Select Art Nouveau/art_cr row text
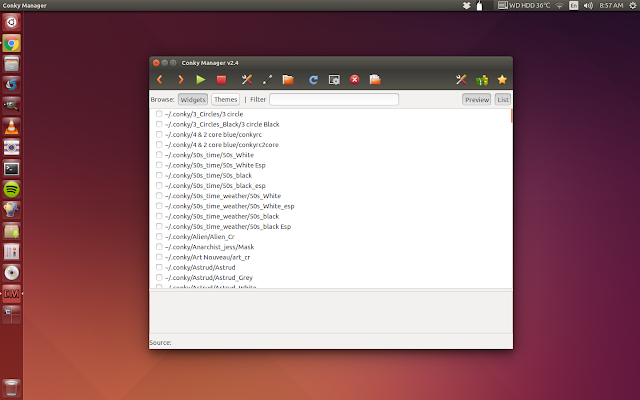Screen dimensions: 640x400 [x=207, y=257]
